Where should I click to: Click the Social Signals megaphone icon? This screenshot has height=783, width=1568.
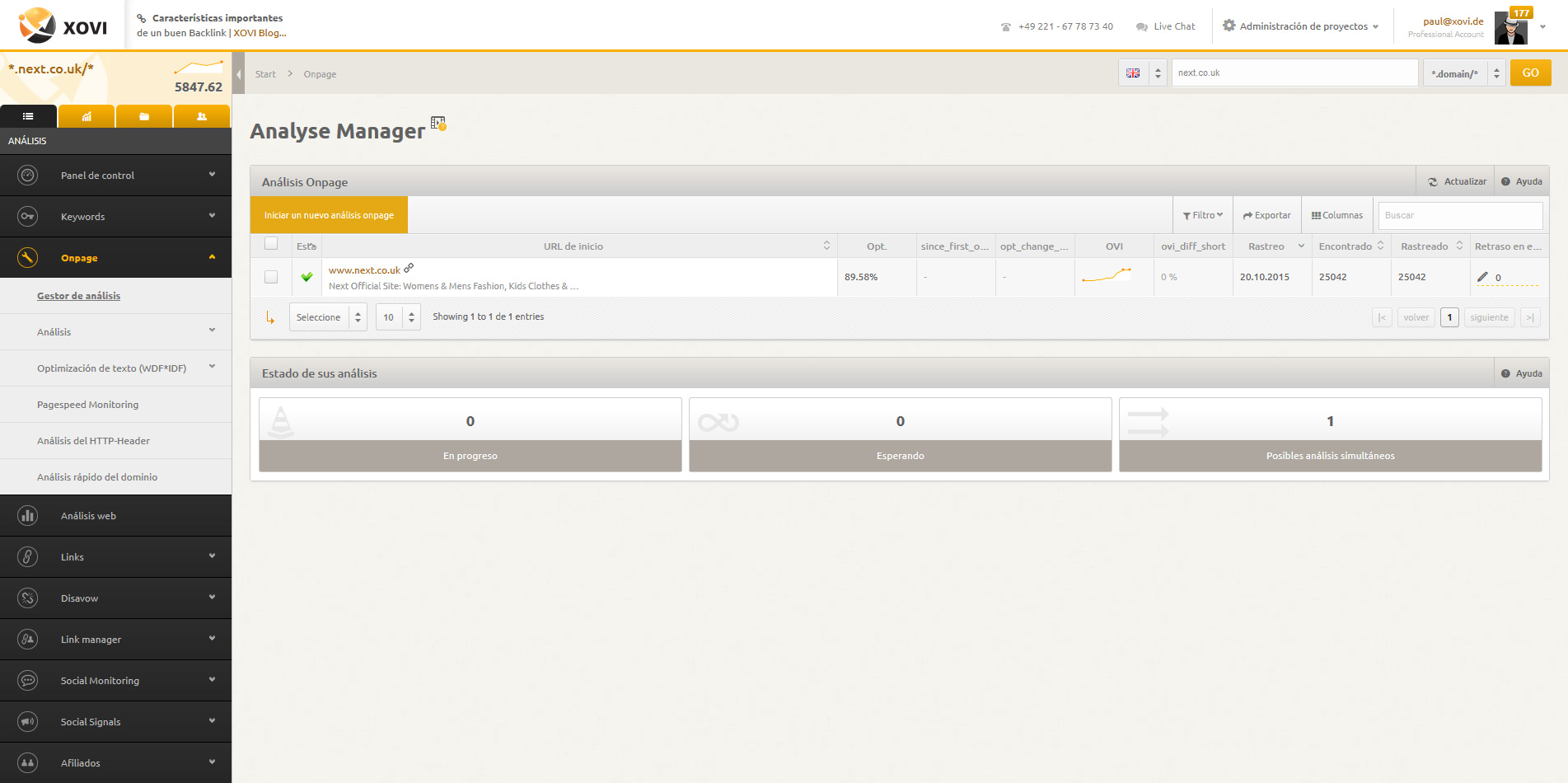[27, 721]
